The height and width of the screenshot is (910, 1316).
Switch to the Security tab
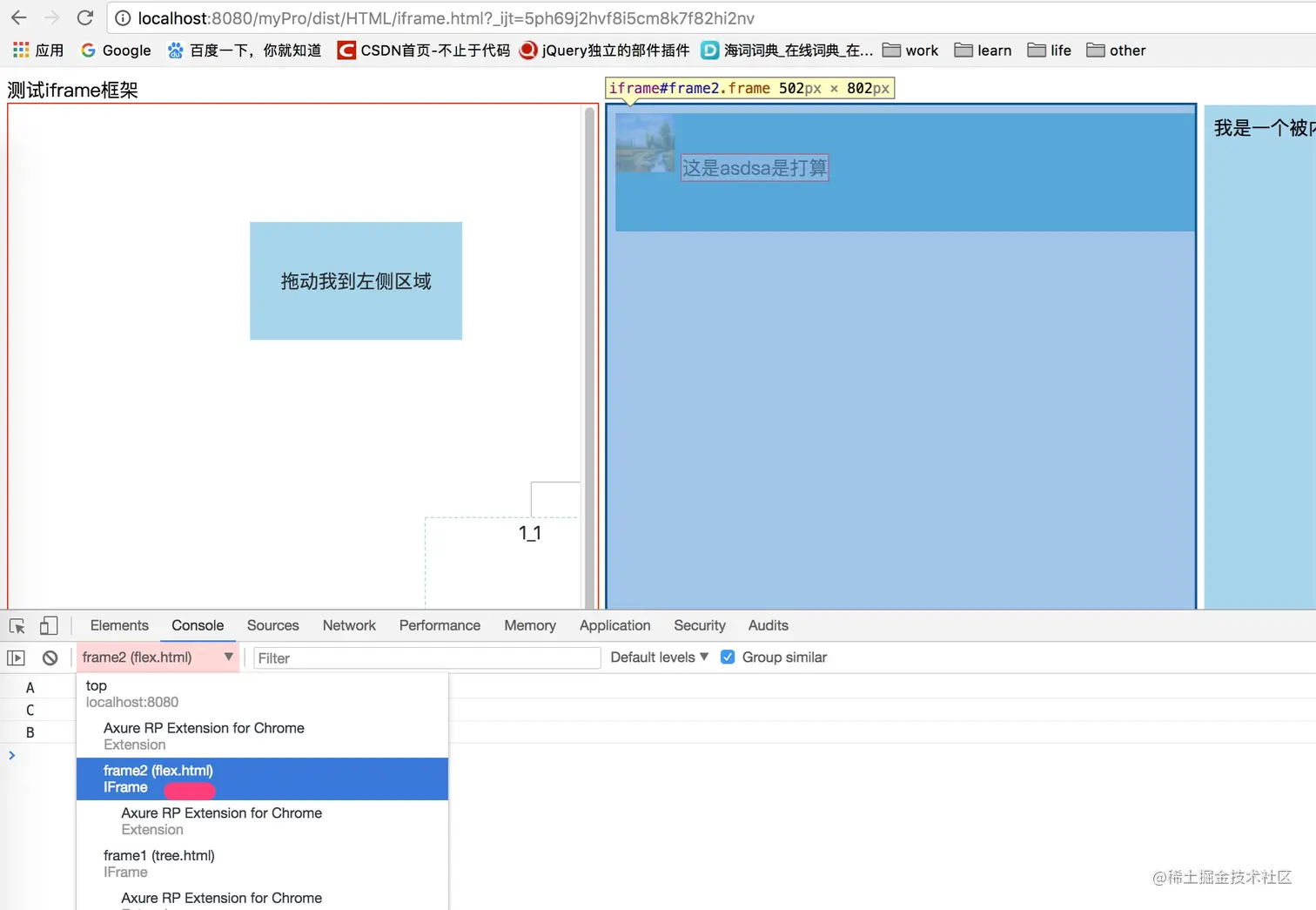(x=699, y=625)
